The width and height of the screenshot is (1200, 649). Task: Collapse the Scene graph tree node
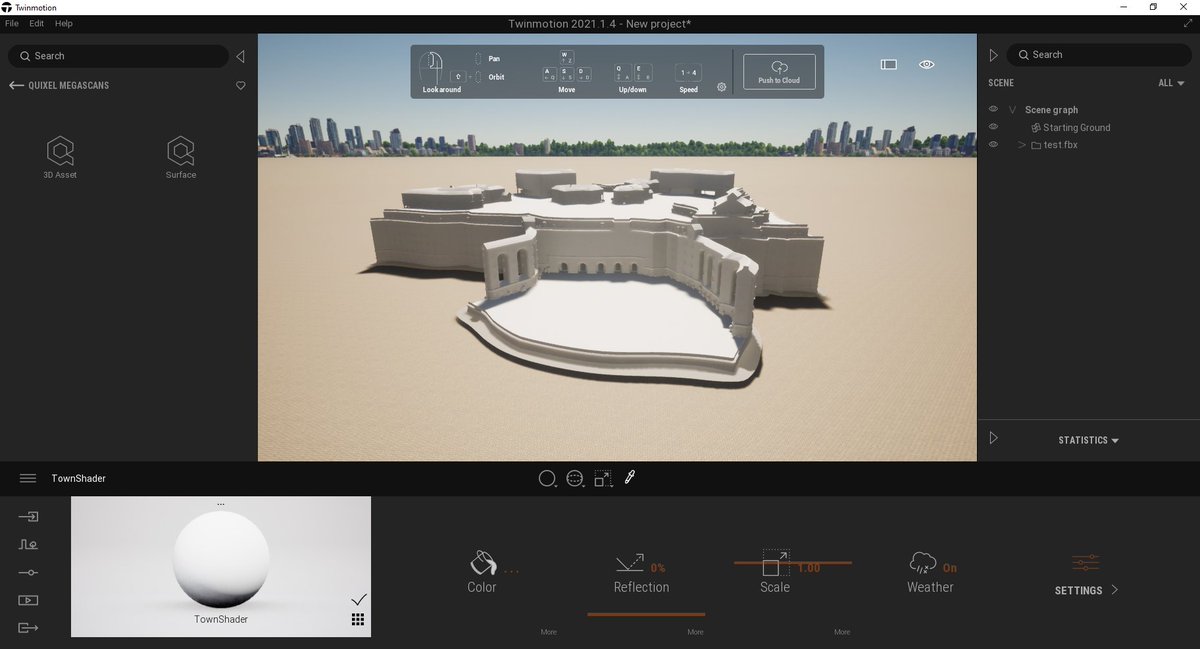click(1012, 110)
